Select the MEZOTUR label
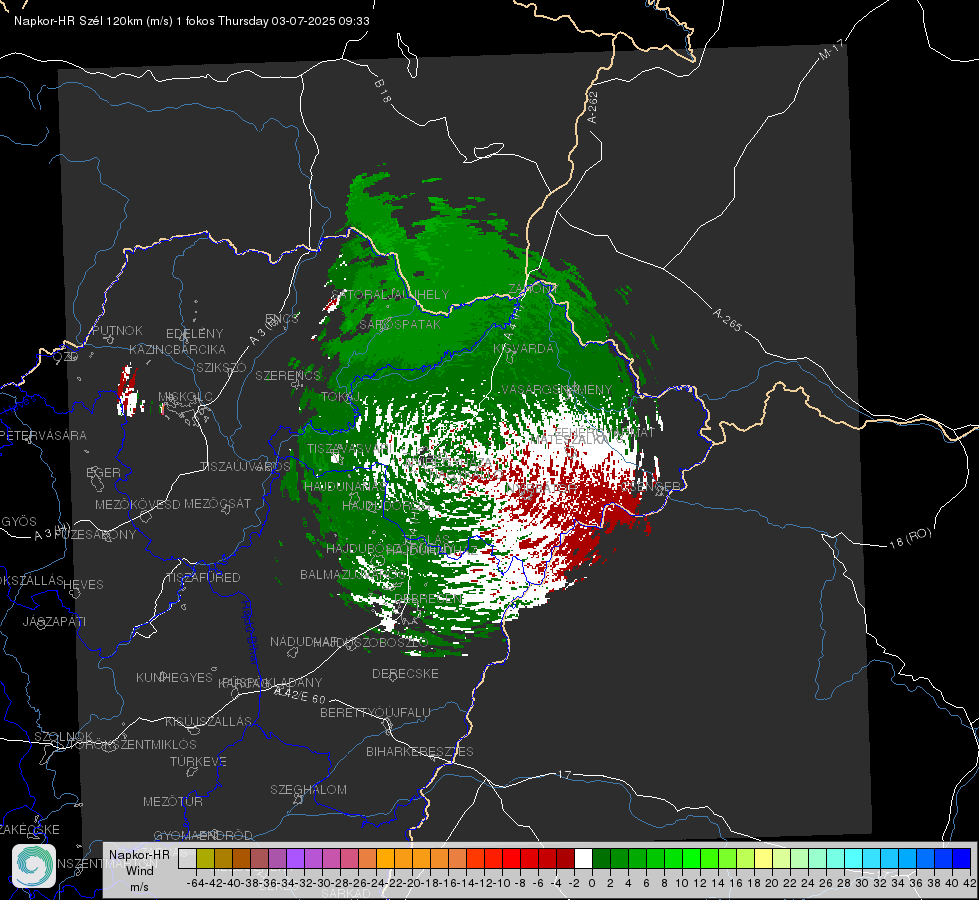This screenshot has height=900, width=979. click(172, 801)
